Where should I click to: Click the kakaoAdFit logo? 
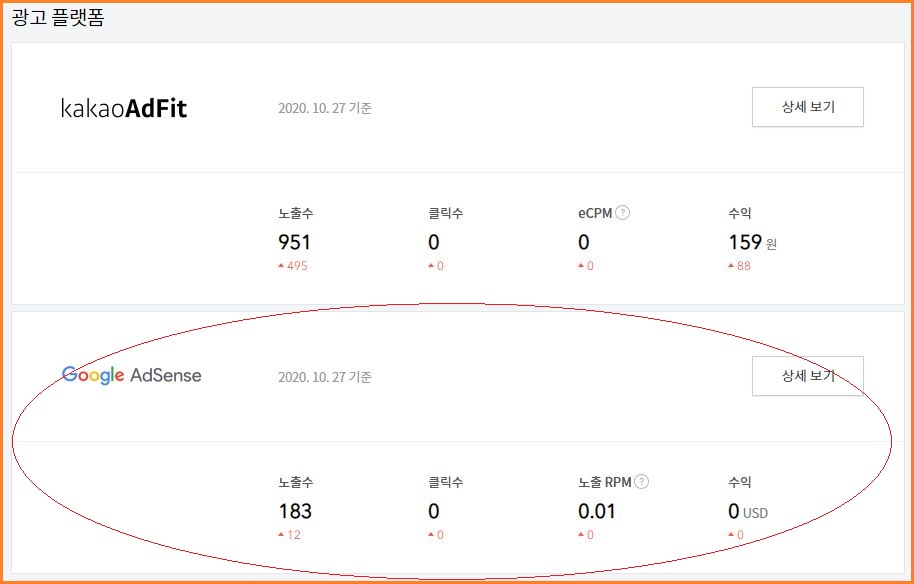[124, 108]
